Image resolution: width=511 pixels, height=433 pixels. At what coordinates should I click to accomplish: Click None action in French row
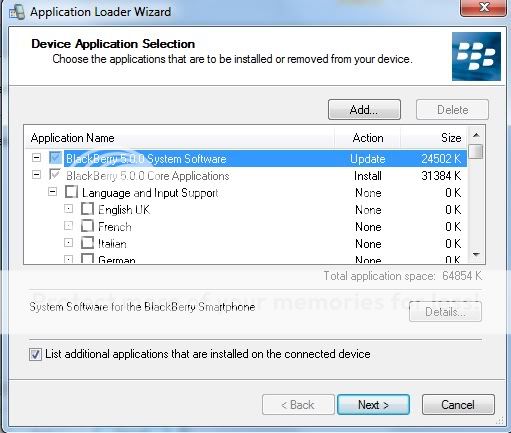click(368, 227)
